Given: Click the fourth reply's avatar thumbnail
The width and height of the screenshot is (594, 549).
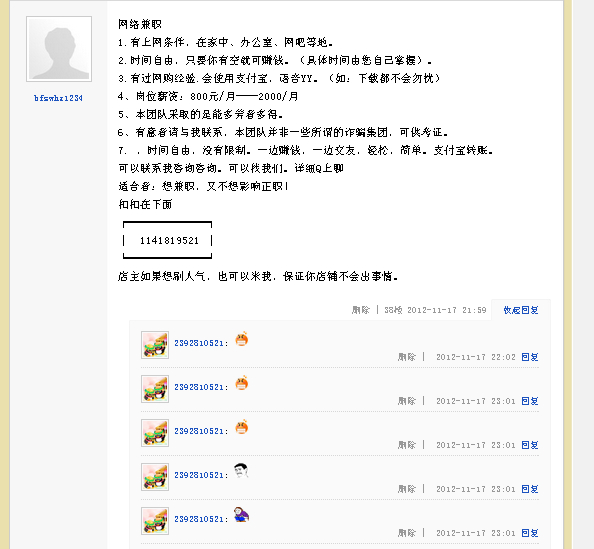Looking at the screenshot, I should click(155, 477).
